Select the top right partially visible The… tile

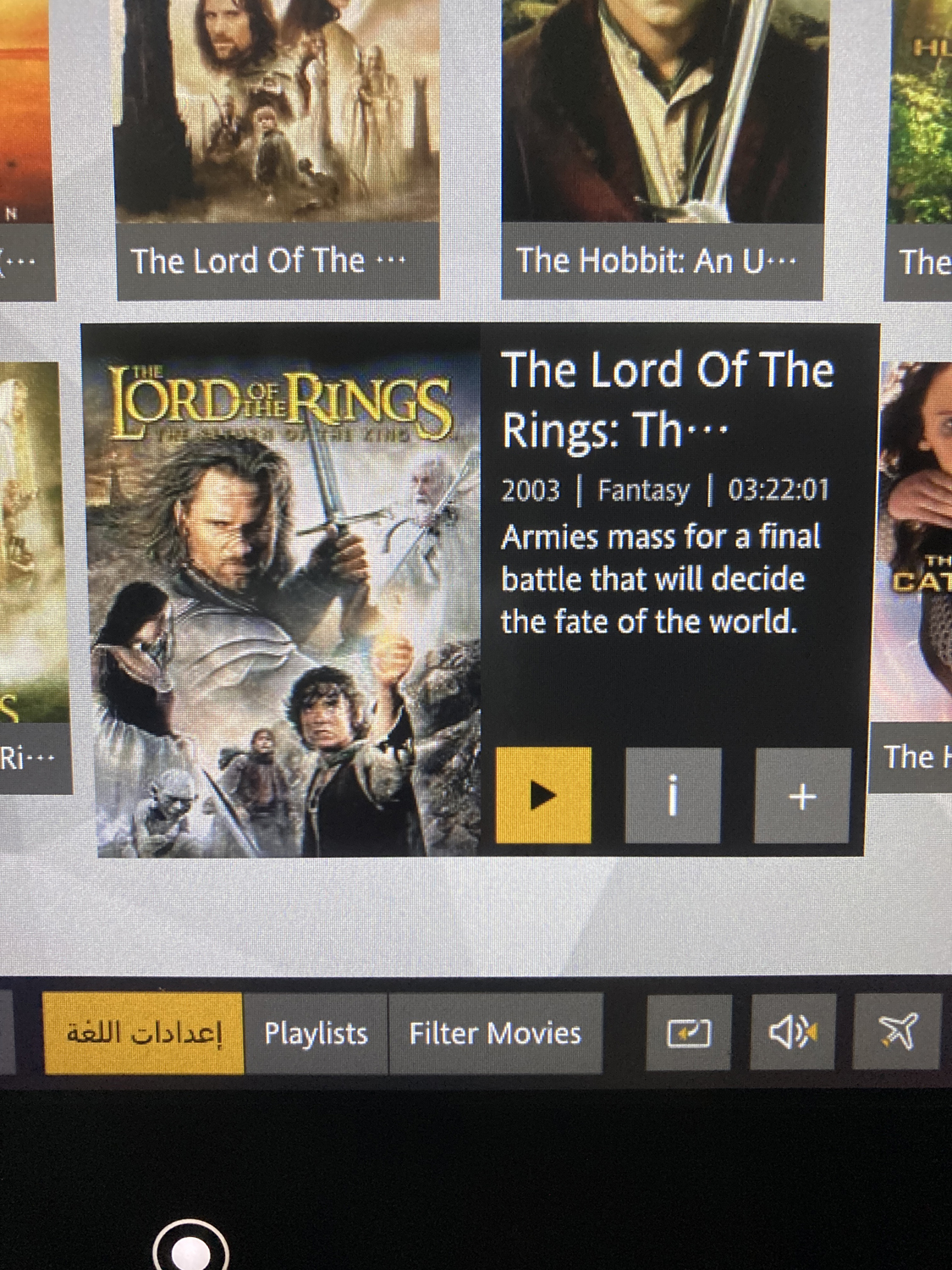[919, 149]
